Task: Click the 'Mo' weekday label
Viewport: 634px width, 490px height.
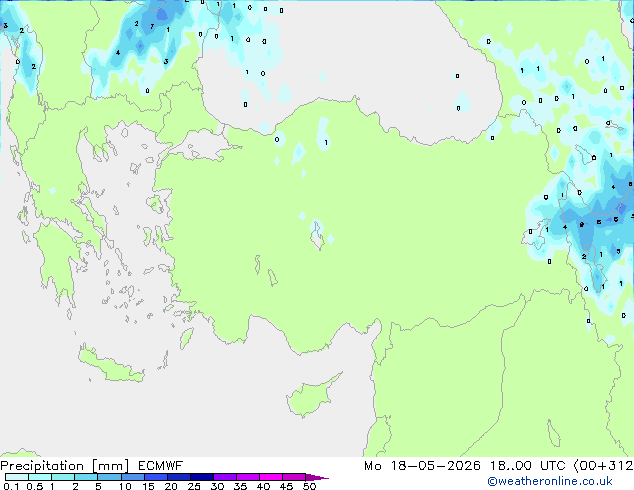Action: [372, 466]
